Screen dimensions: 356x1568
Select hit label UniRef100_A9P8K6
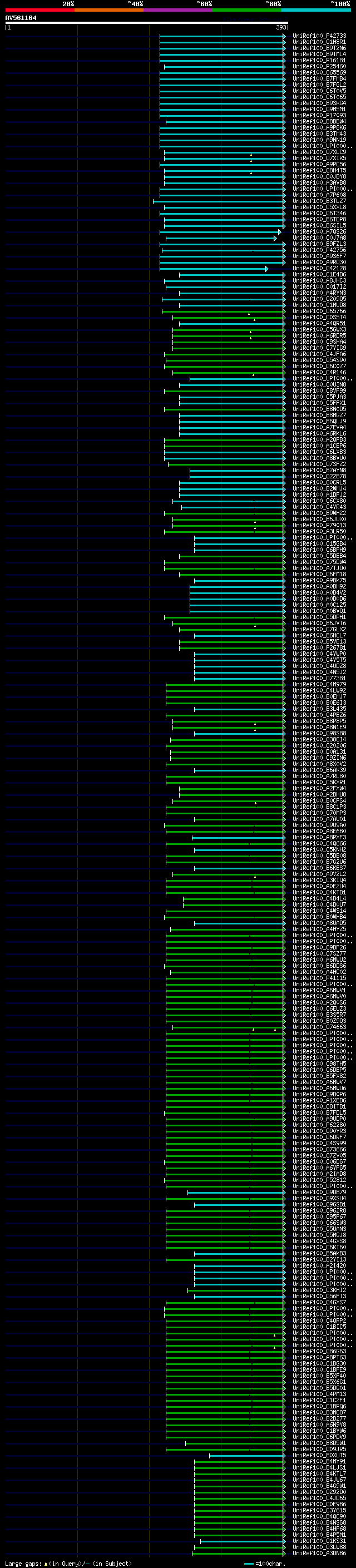(x=319, y=128)
